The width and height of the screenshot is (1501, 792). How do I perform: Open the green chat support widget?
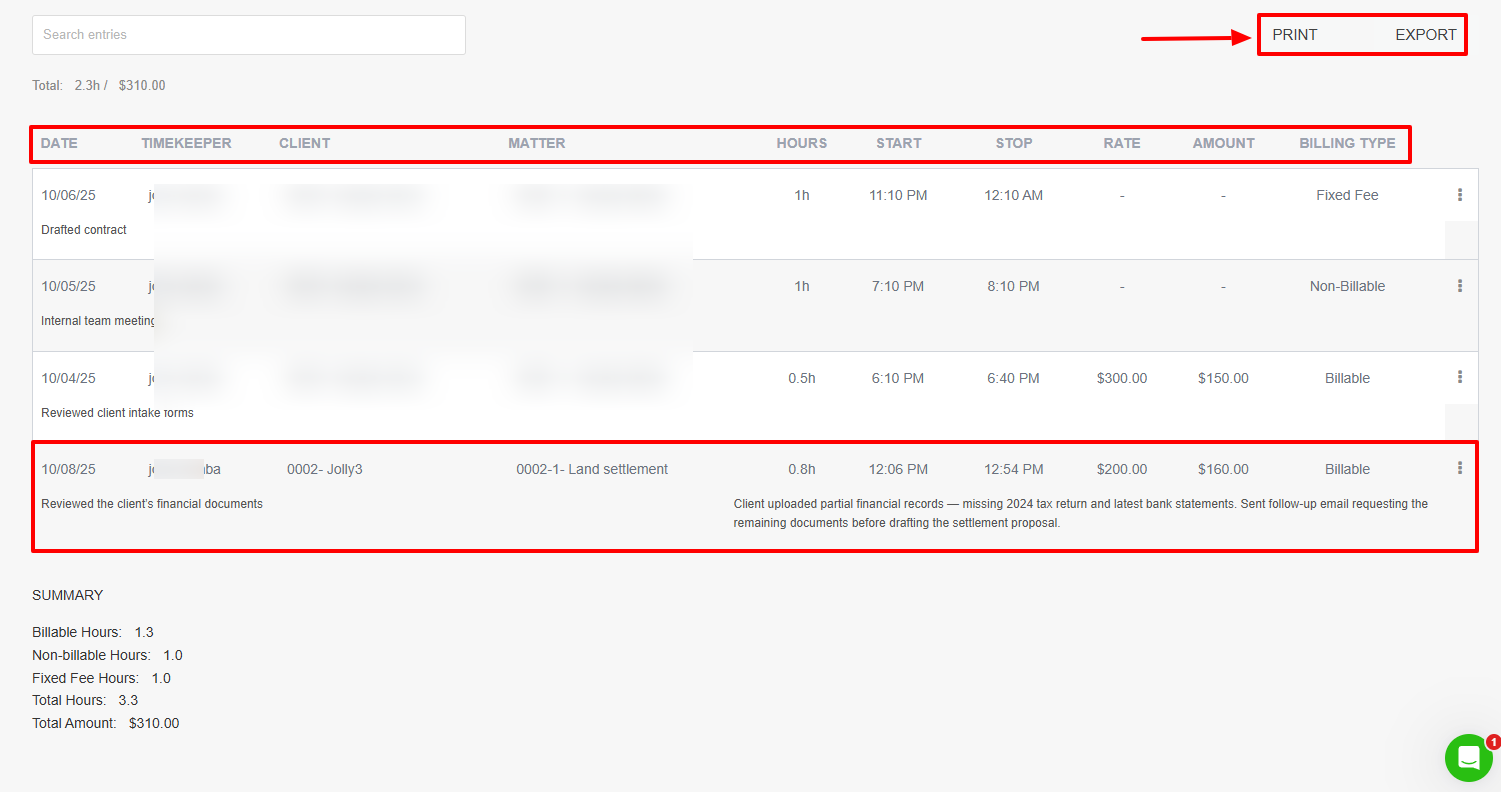click(1468, 758)
